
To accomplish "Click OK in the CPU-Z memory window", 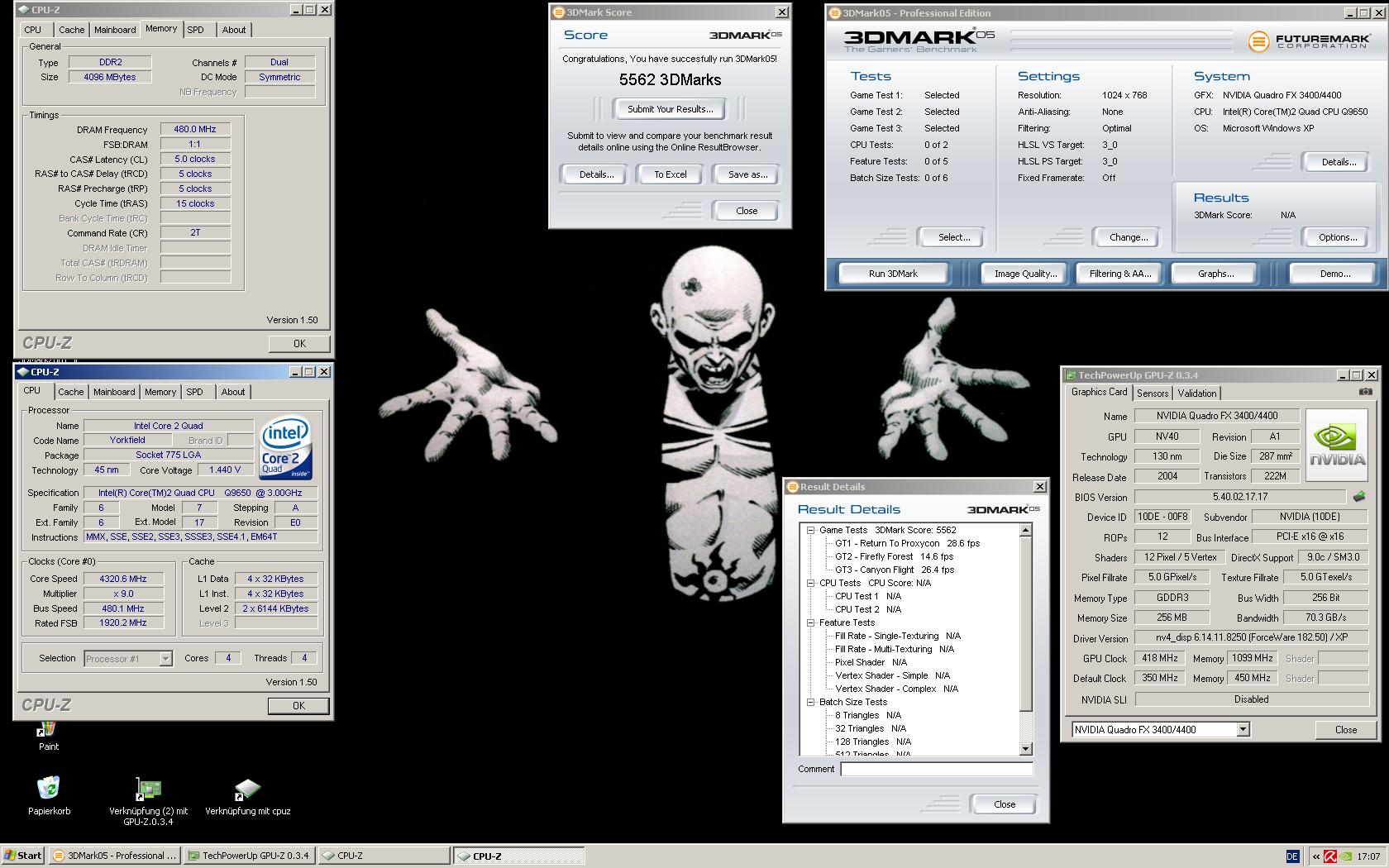I will tap(299, 344).
